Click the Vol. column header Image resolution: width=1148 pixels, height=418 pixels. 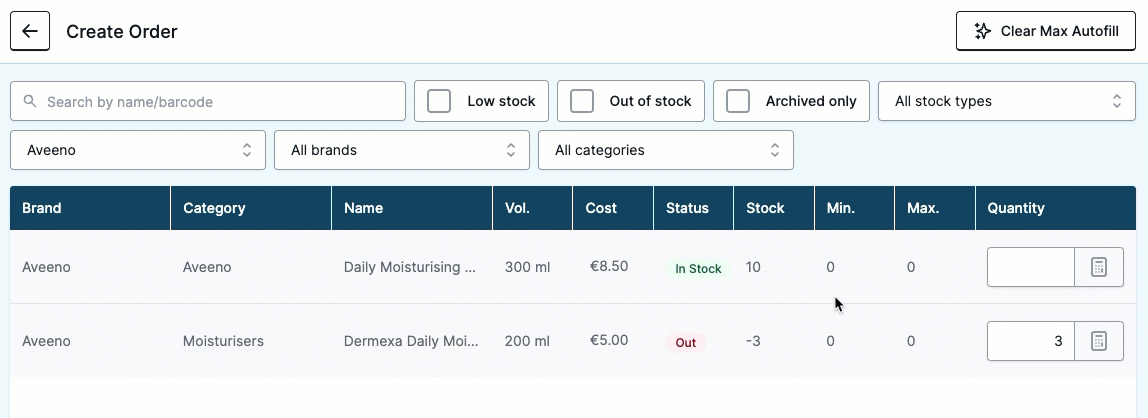pos(533,208)
